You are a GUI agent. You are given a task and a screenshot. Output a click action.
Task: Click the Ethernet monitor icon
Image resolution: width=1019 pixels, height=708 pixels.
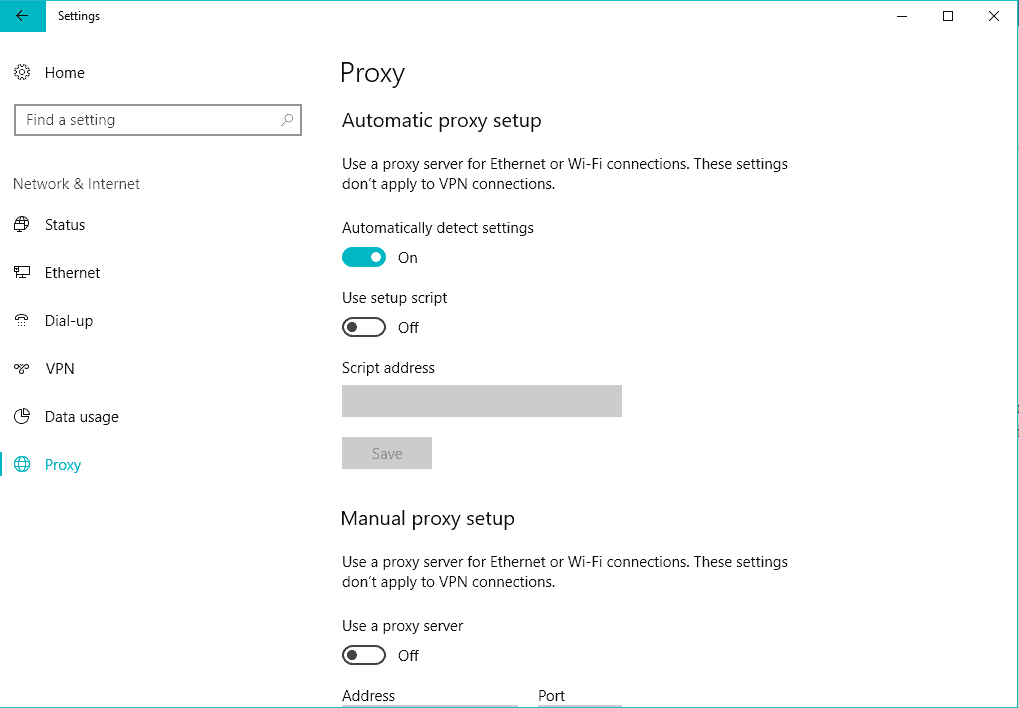[22, 273]
